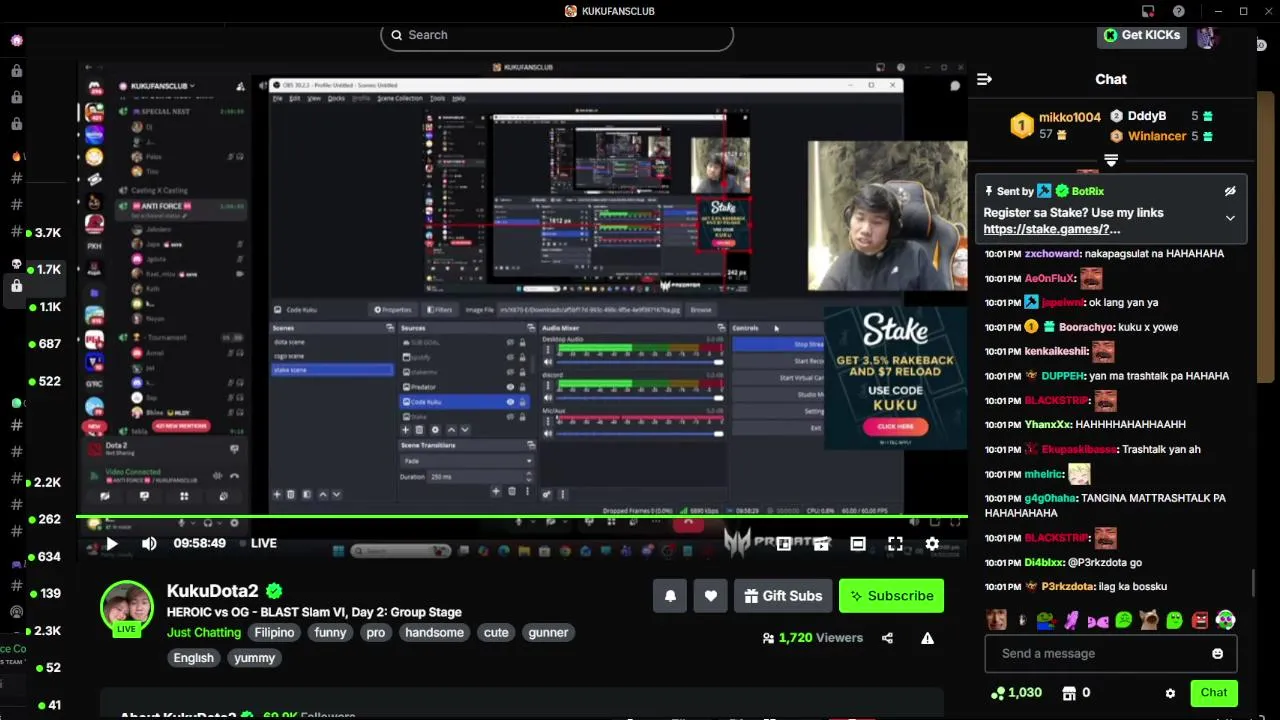Viewport: 1280px width, 720px height.
Task: Open chat settings gear icon
Action: pos(1170,693)
